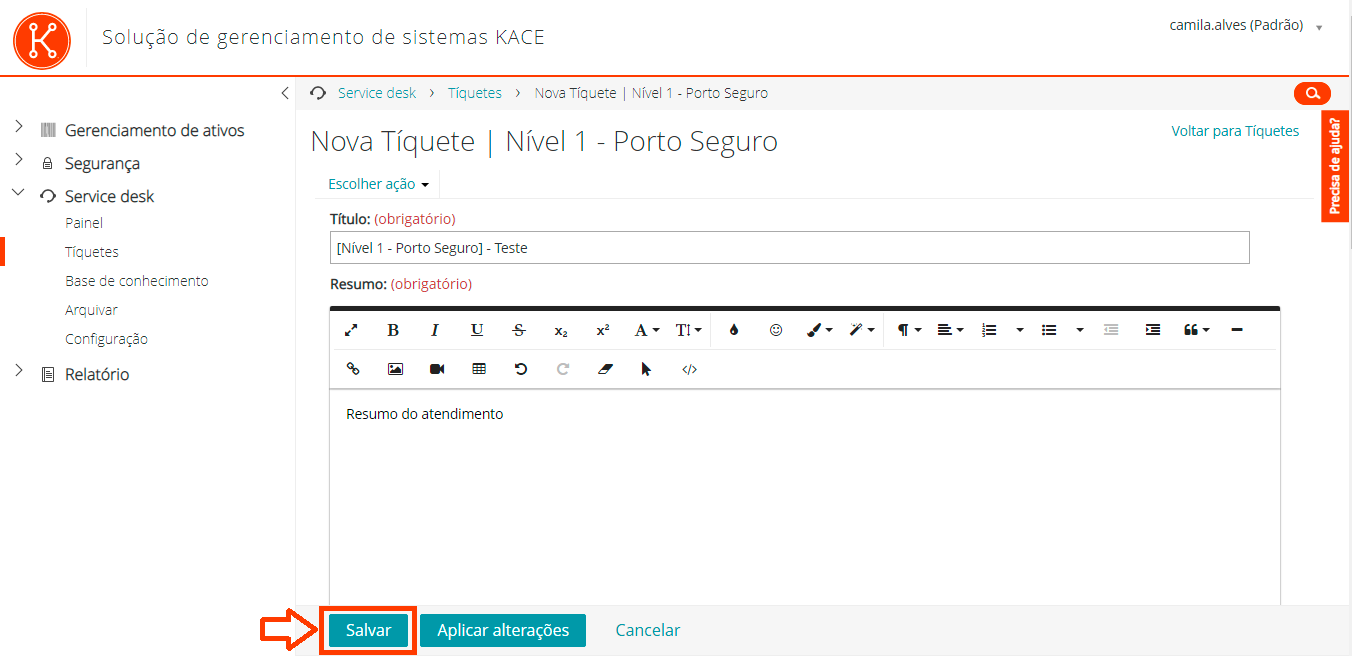Insert an image in the editor
Screen dimensions: 1352x656
point(395,369)
